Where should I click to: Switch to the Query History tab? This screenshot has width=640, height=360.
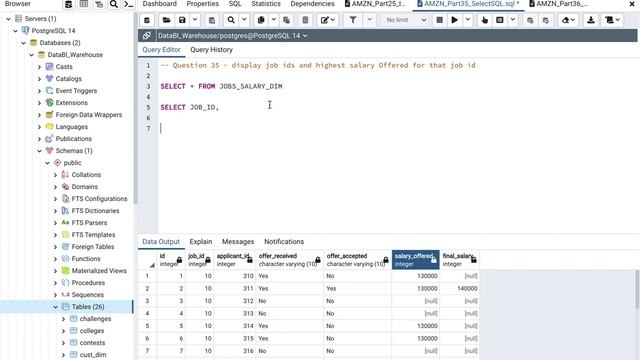point(211,50)
